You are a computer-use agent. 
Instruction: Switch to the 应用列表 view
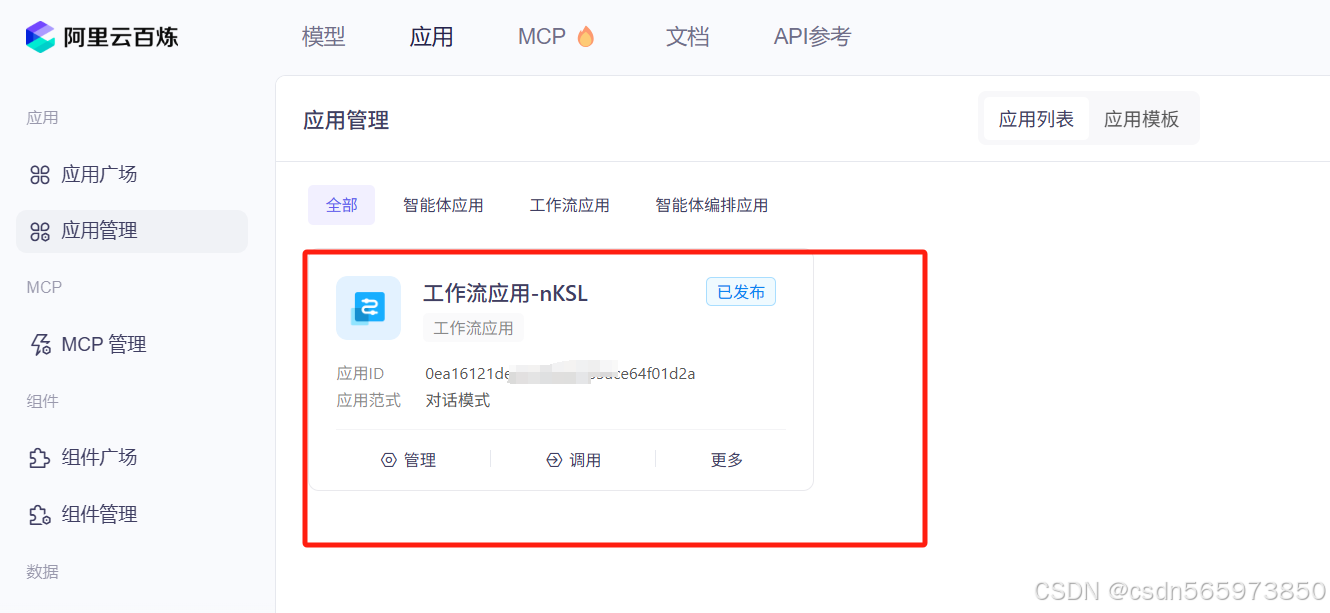[1036, 119]
